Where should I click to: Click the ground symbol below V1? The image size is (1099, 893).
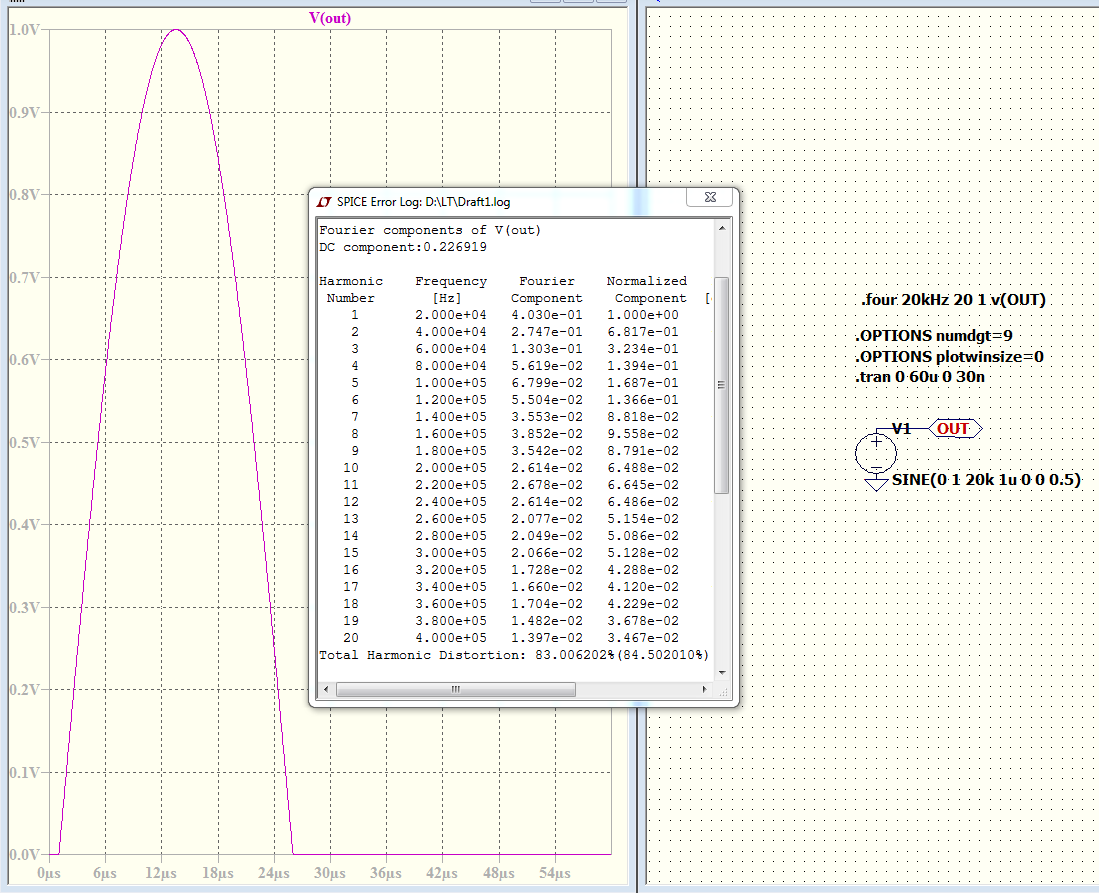[876, 484]
